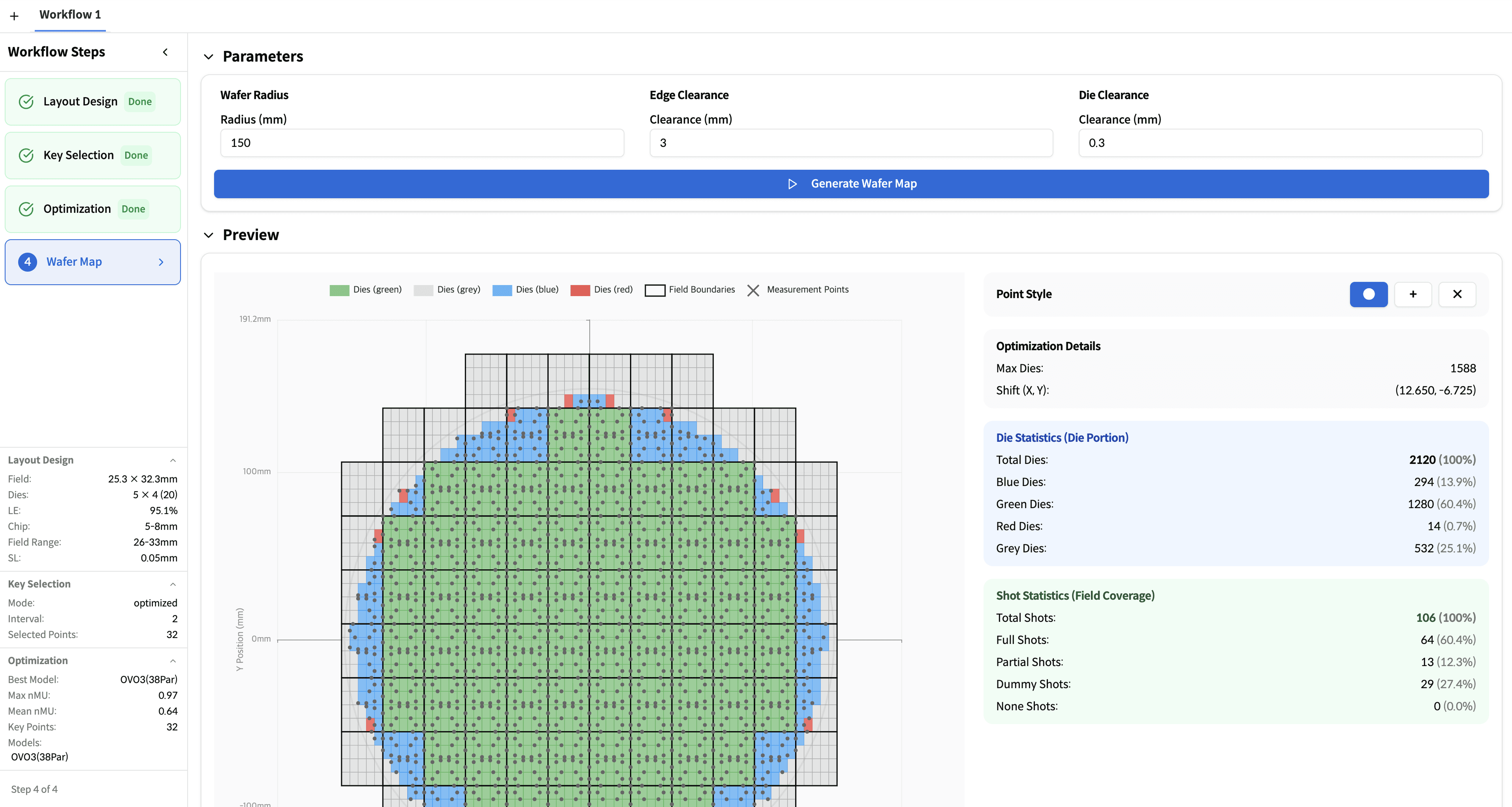Click the Done badge on Optimization
Image resolution: width=1512 pixels, height=807 pixels.
coord(133,209)
